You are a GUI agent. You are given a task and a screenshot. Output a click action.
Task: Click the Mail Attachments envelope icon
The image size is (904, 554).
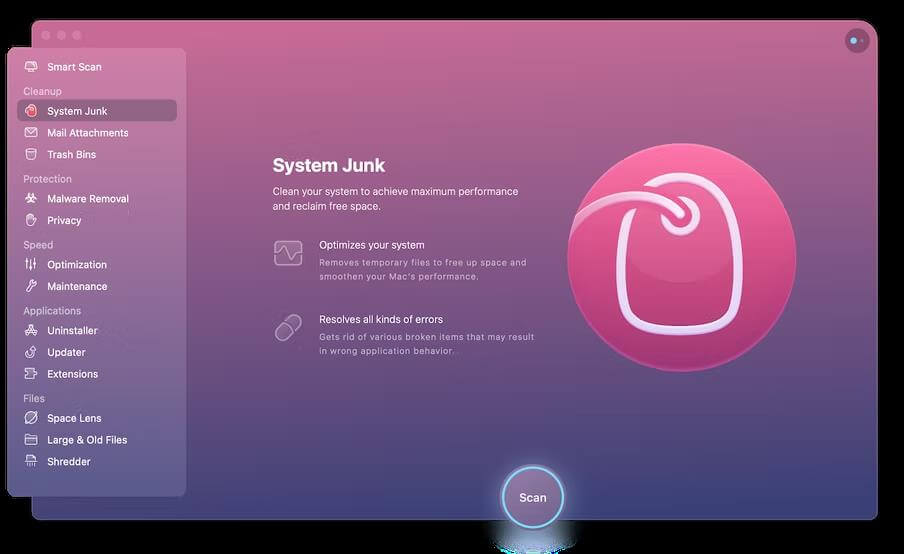pos(30,133)
